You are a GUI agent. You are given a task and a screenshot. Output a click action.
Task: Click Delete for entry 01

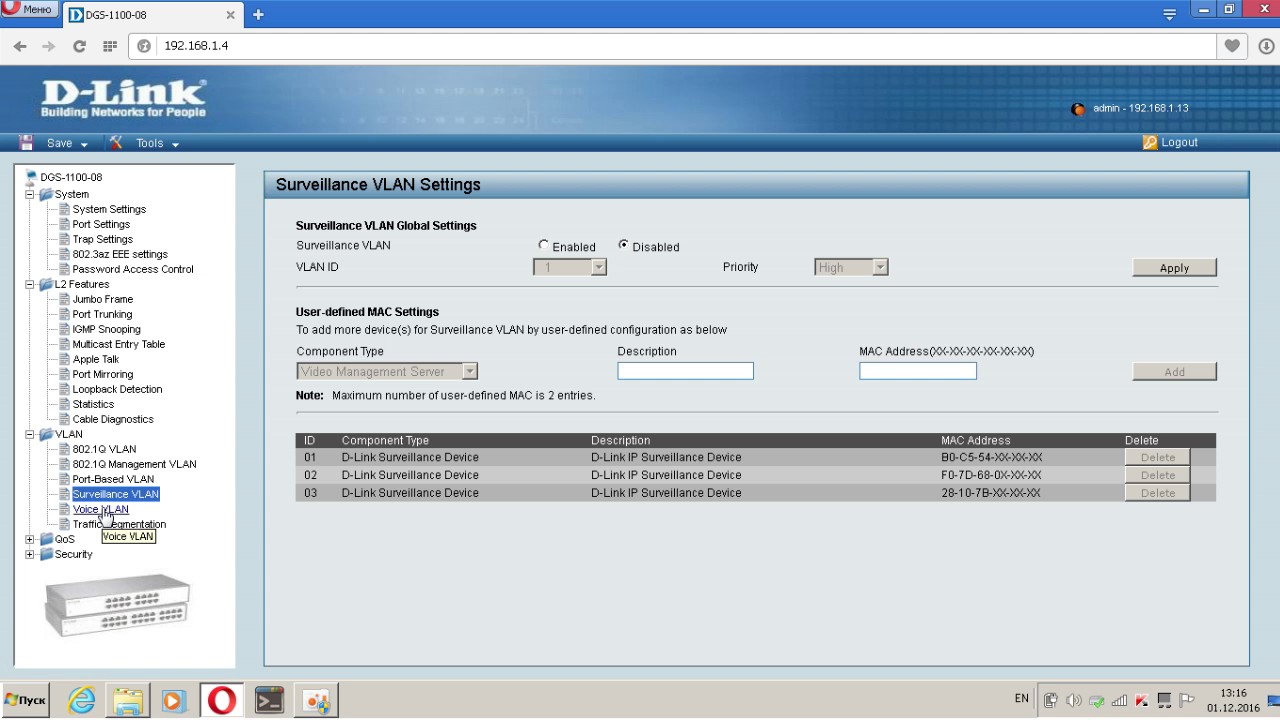point(1157,457)
